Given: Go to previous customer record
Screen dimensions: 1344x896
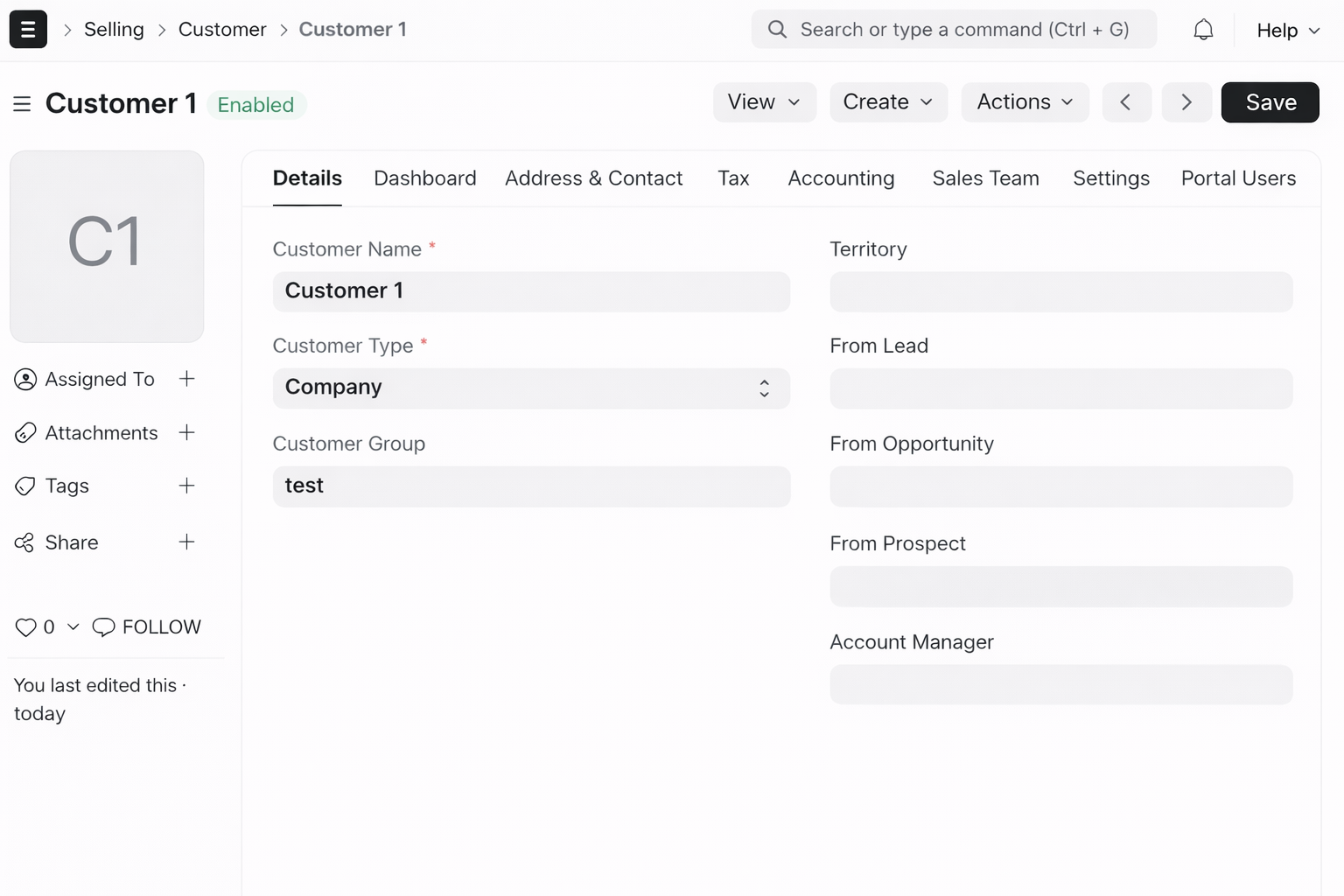Looking at the screenshot, I should tap(1126, 102).
